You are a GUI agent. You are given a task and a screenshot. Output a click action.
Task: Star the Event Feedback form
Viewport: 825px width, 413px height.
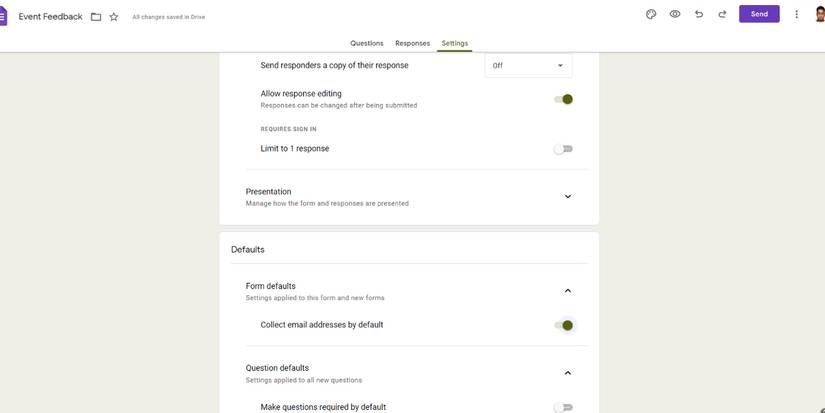(114, 17)
